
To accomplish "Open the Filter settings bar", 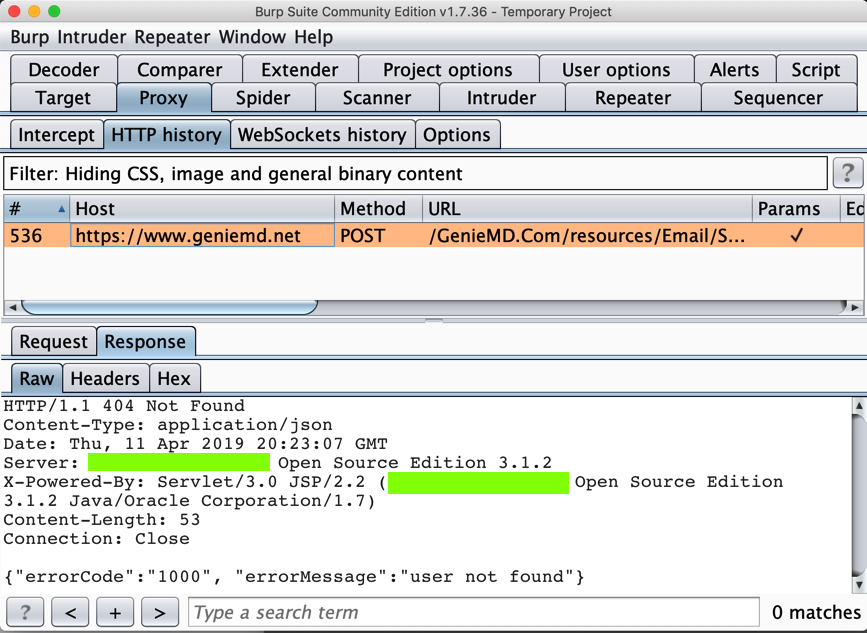I will tap(415, 174).
